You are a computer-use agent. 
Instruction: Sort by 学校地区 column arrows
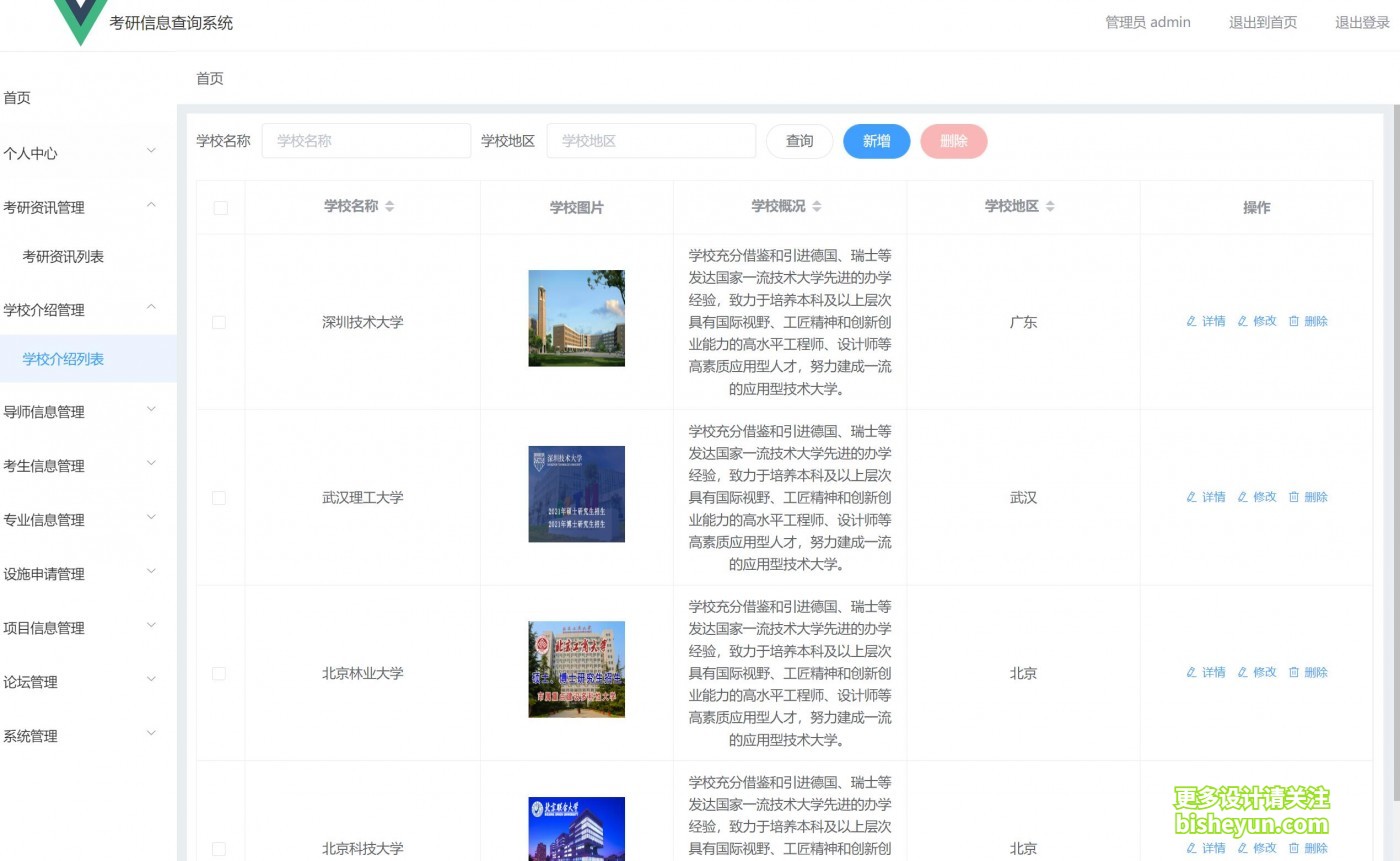click(x=1050, y=206)
